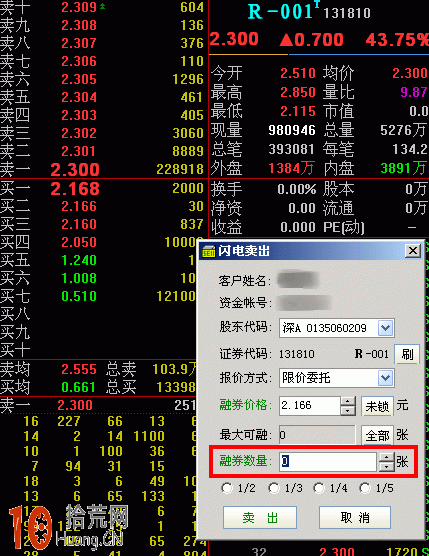The width and height of the screenshot is (429, 556).
Task: Select the 1/5 radio option
Action: tap(364, 488)
